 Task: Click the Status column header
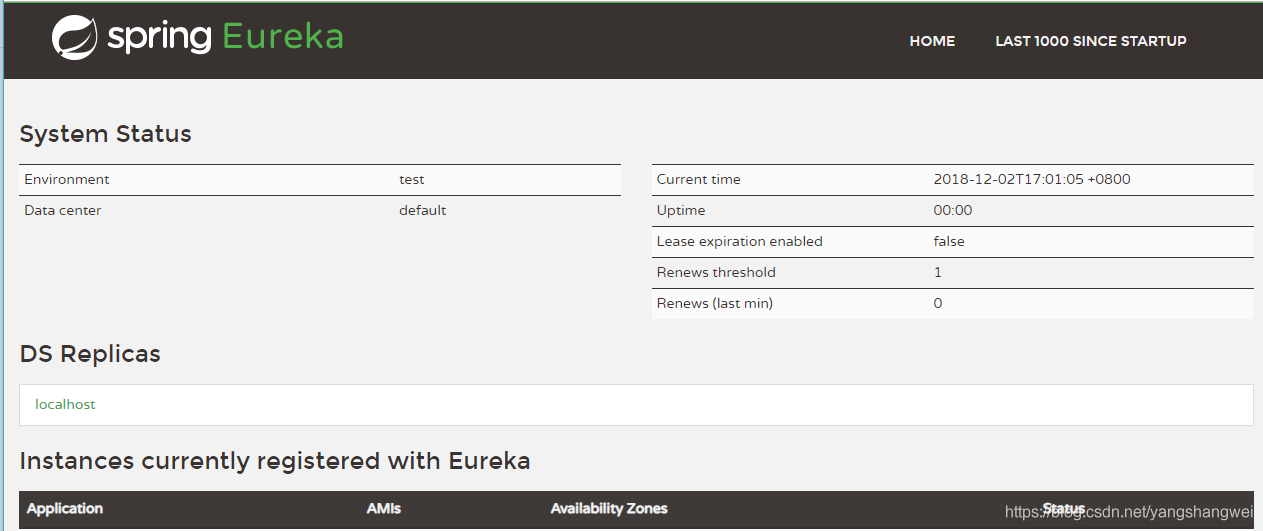click(x=1064, y=509)
